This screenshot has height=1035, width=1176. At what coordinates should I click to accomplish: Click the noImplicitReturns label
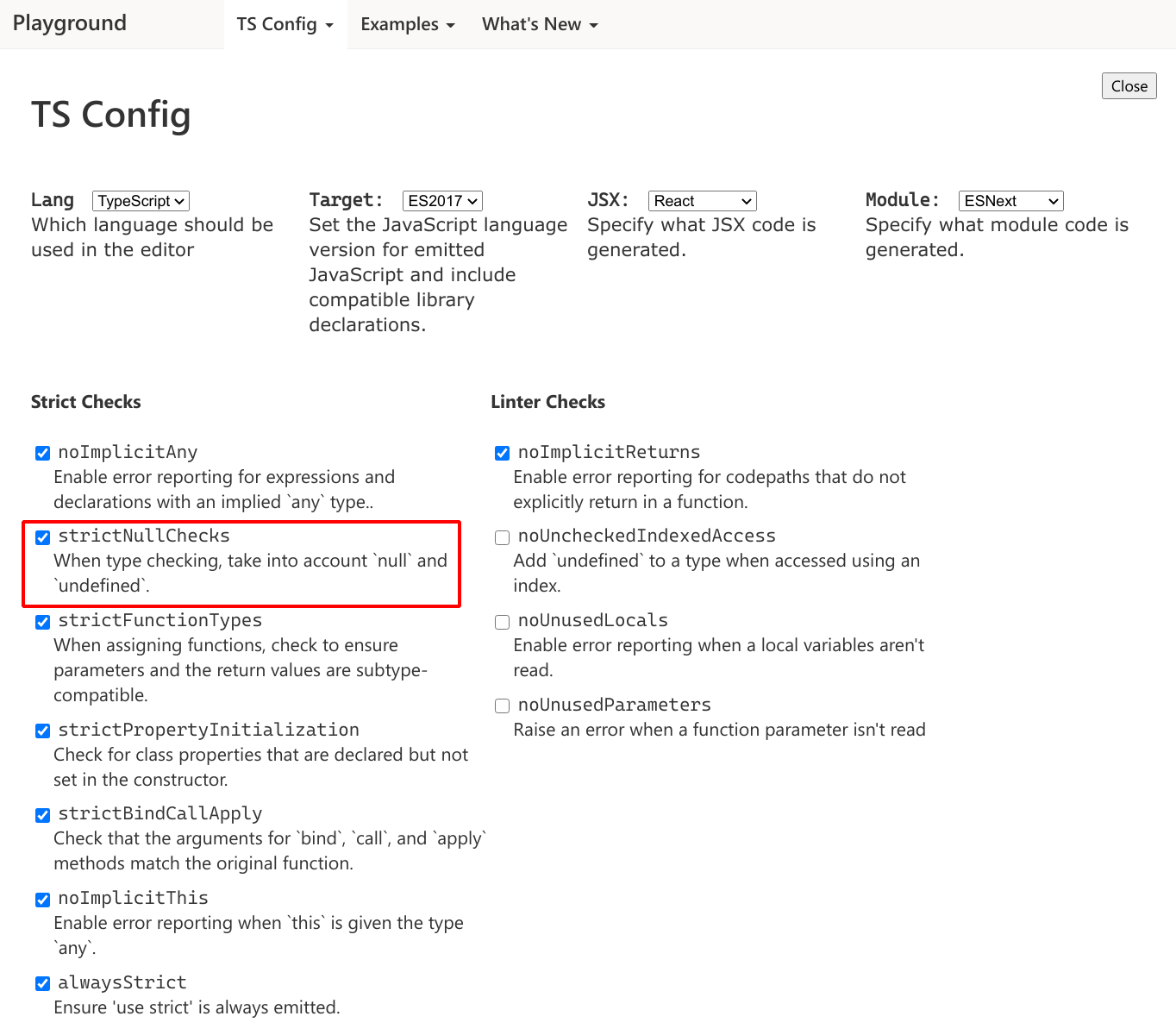(609, 452)
